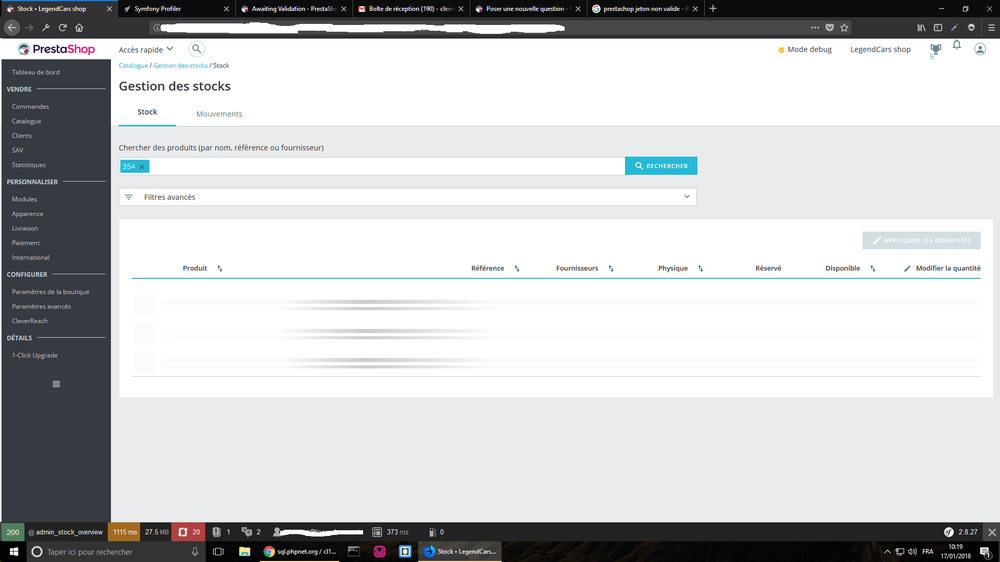1000x562 pixels.
Task: Click the trophy merchant expertise icon
Action: pos(936,48)
